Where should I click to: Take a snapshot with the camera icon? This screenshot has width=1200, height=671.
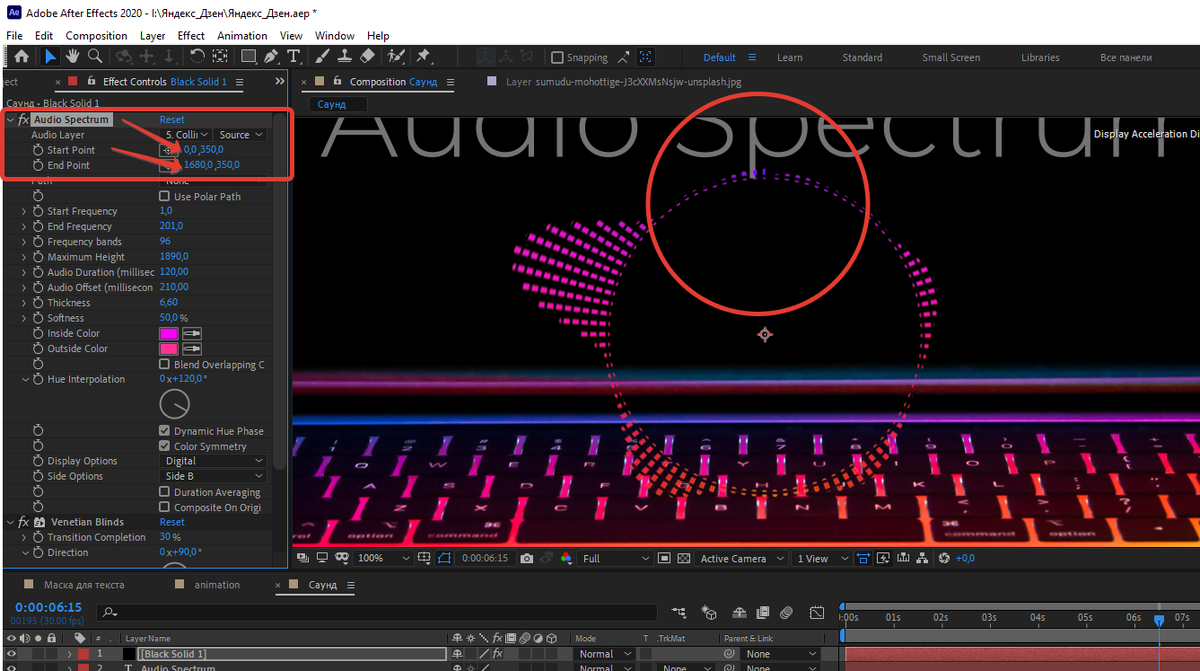527,558
